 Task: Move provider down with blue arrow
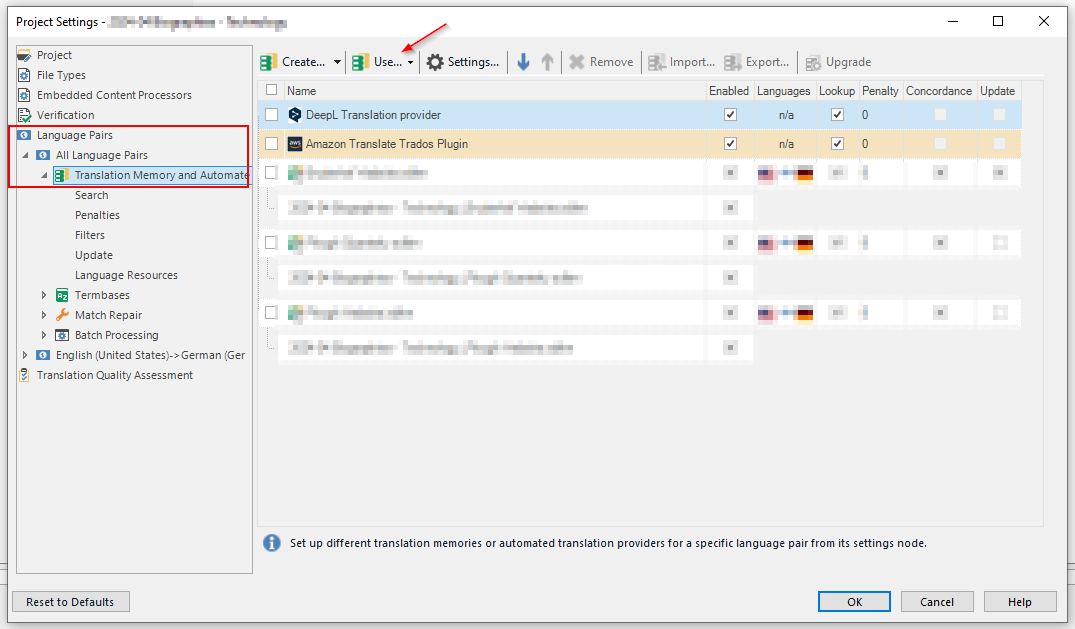(523, 62)
